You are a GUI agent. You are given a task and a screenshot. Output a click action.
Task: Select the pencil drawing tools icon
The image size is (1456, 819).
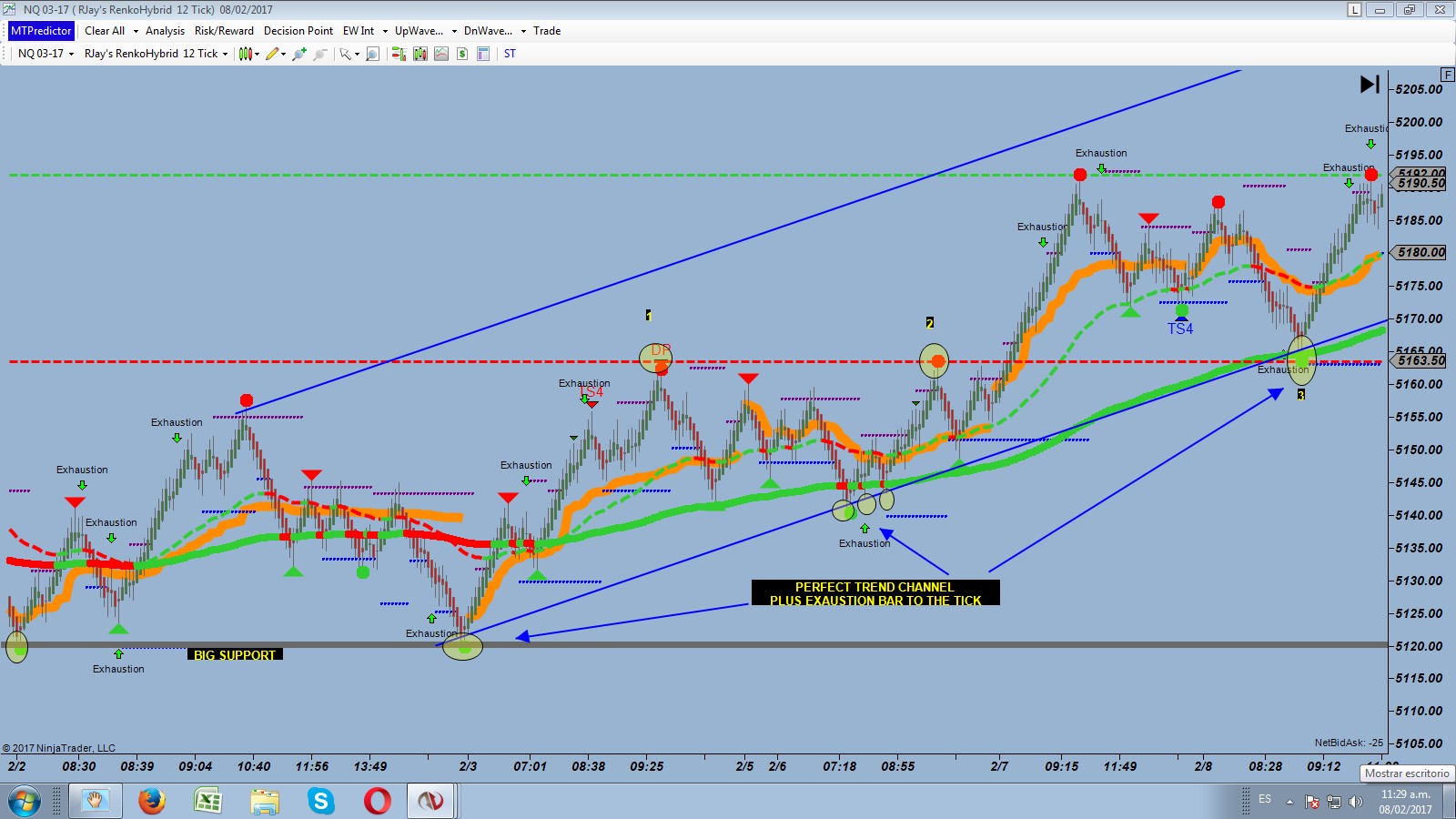click(x=271, y=54)
